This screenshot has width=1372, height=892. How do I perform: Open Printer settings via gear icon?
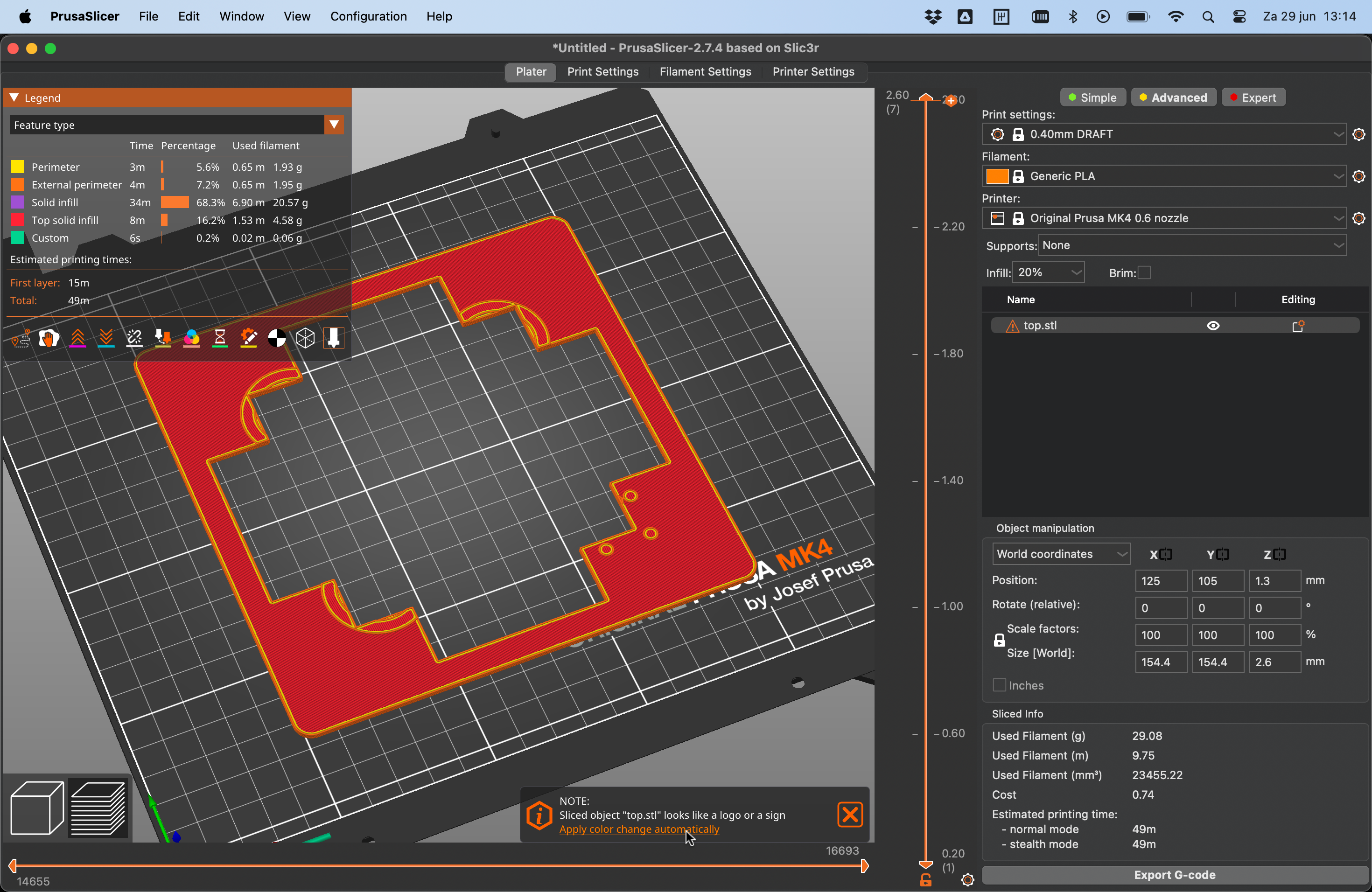click(x=1359, y=218)
